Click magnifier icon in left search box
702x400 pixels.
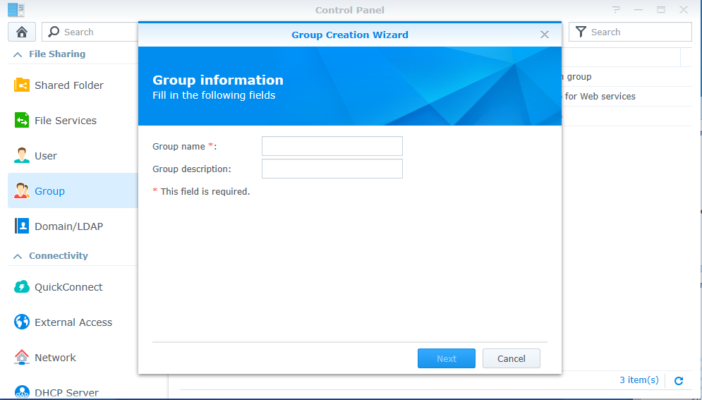(54, 31)
